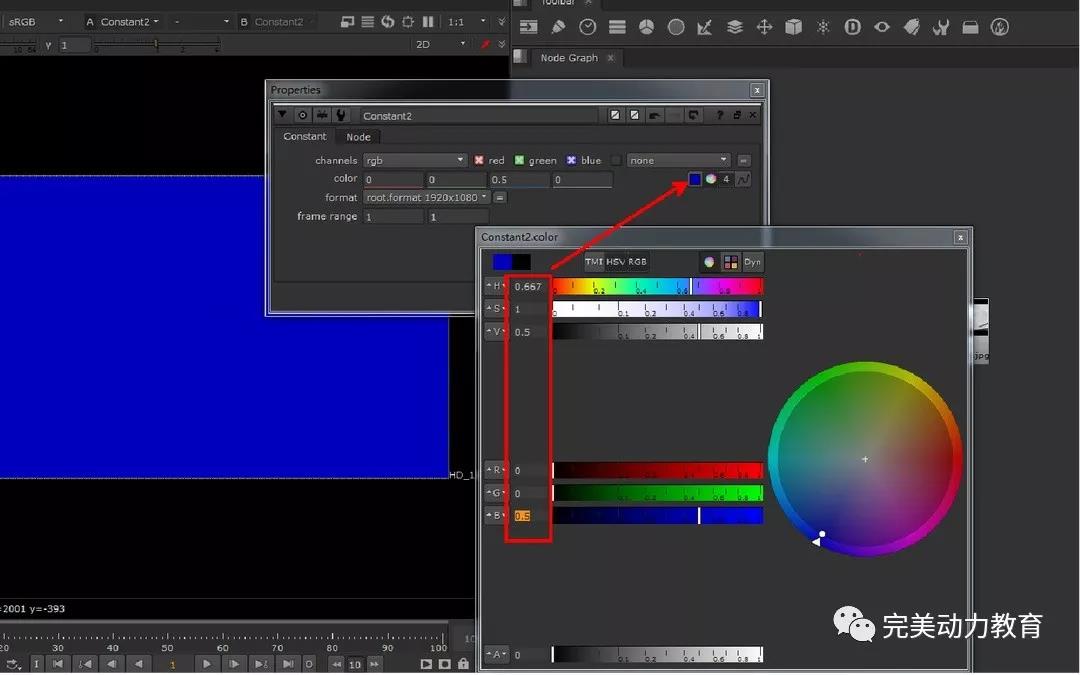Open the ToolSets menu (wrench icon)

click(941, 27)
